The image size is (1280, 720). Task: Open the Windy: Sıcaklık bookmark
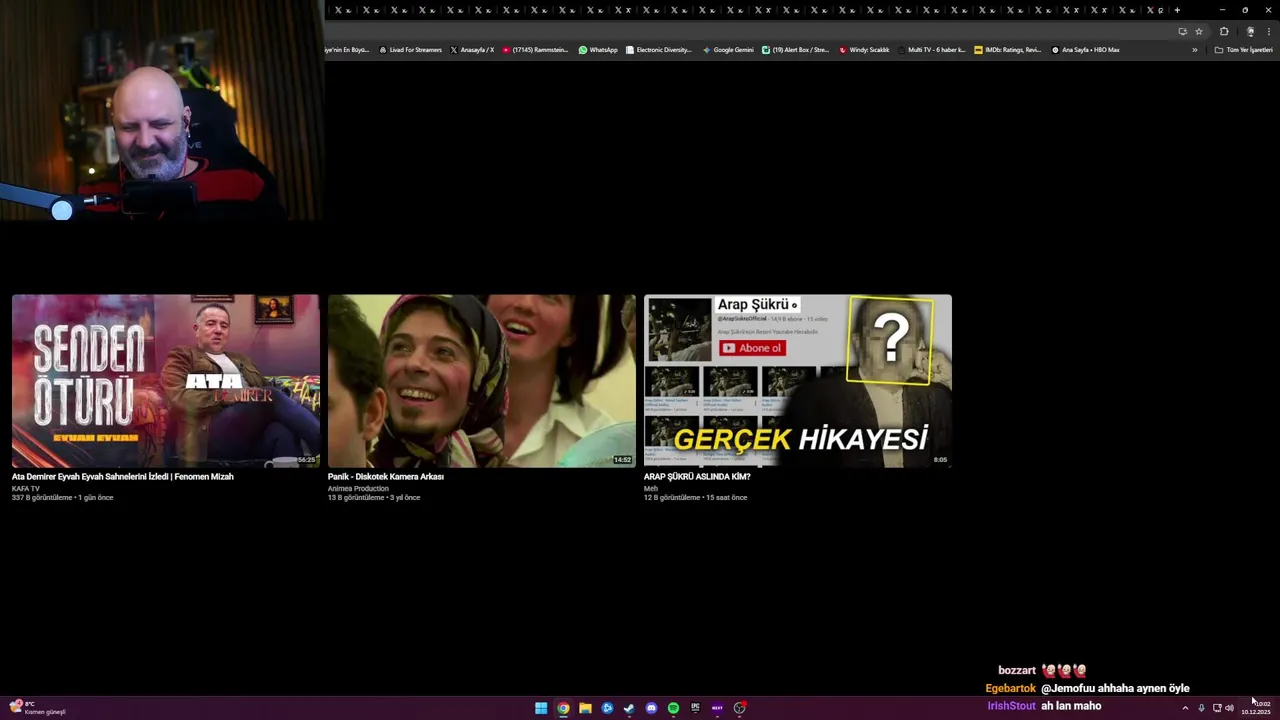864,50
